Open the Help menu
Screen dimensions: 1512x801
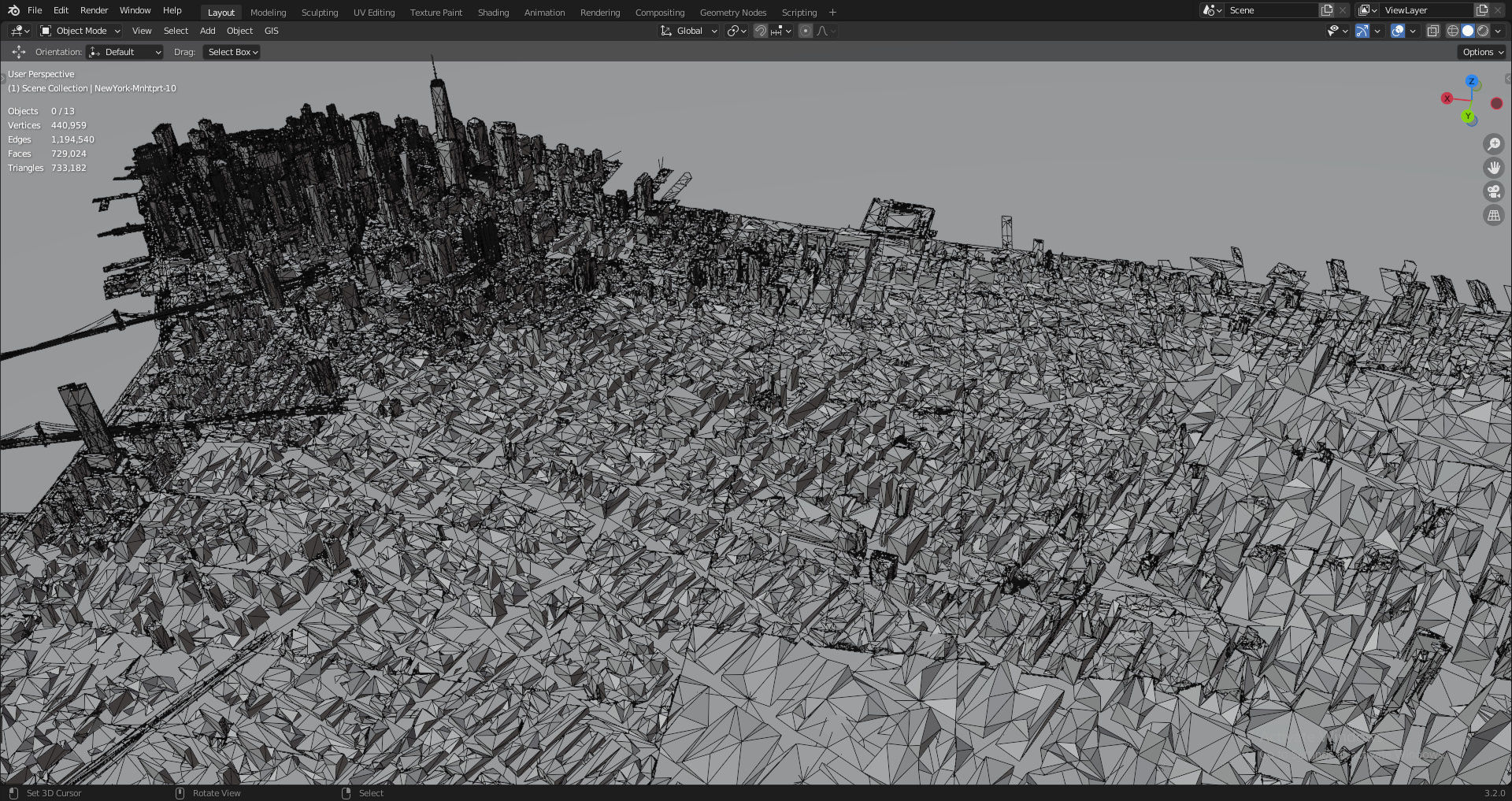[172, 10]
